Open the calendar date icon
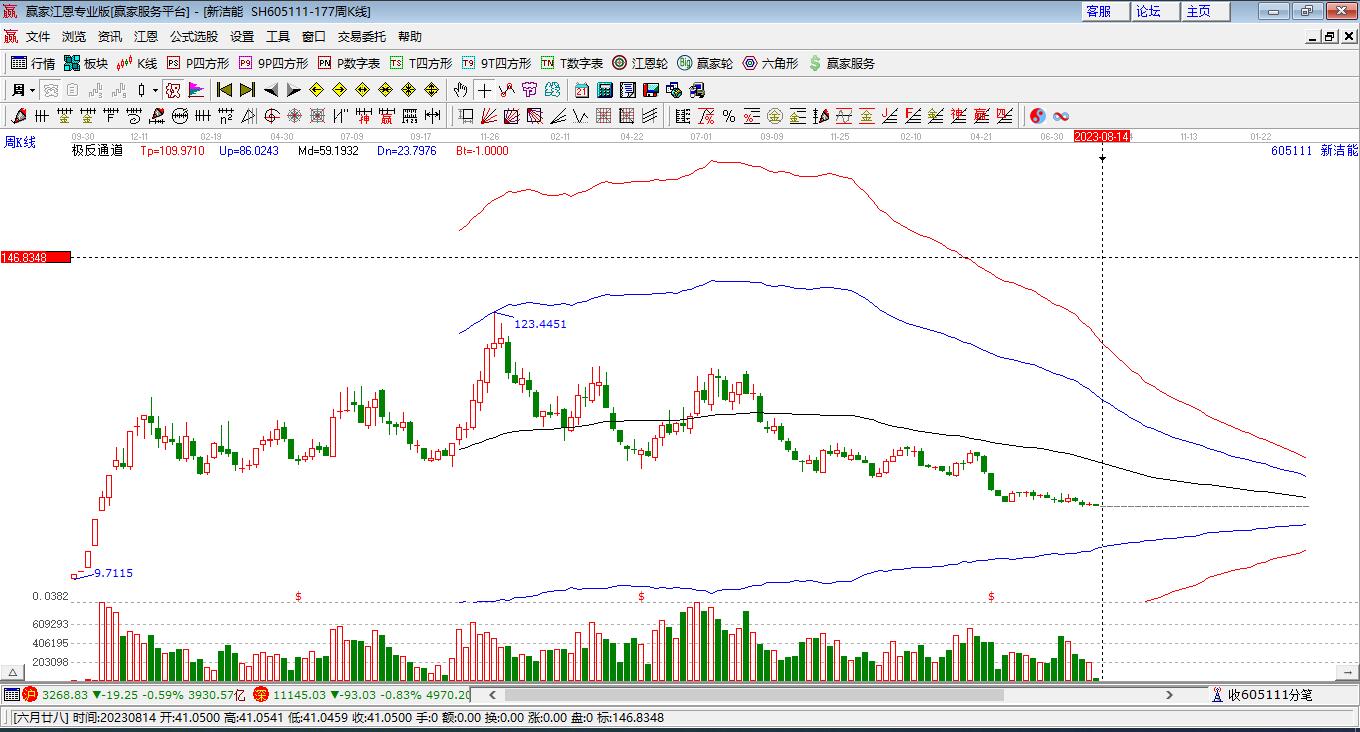Screen dimensions: 1360x732 click(x=582, y=90)
